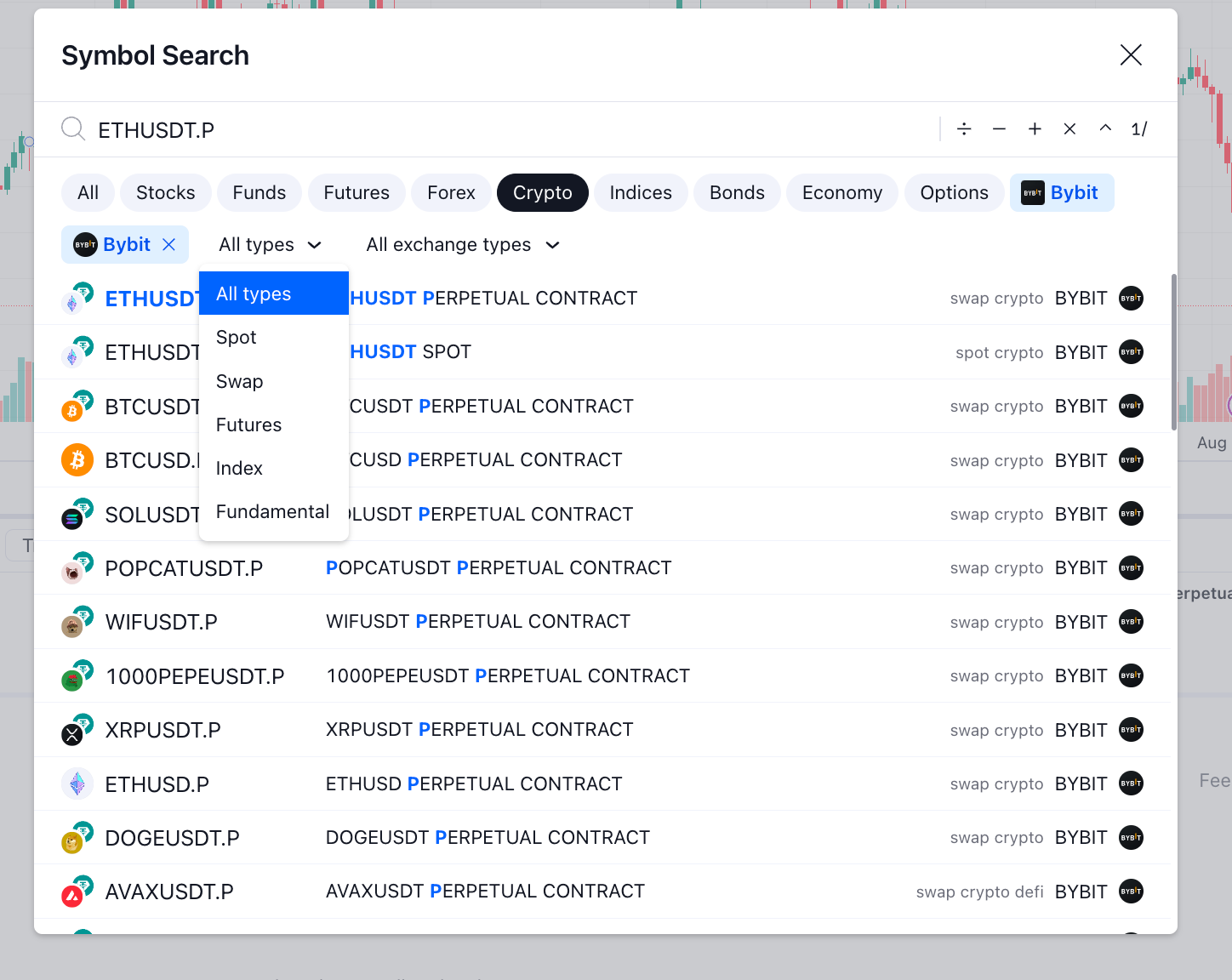Click the 'DOGEUSDT PERPETUAL CONTRACT' description
The height and width of the screenshot is (980, 1232).
pyautogui.click(x=488, y=838)
